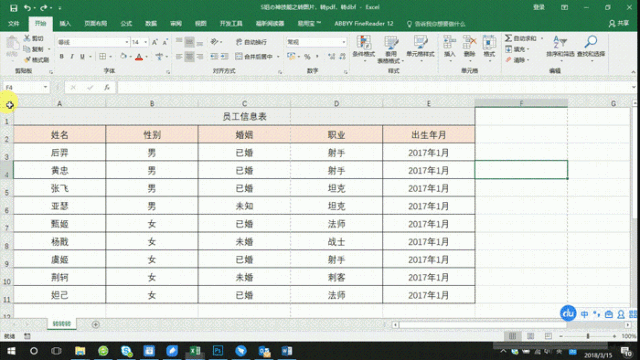The width and height of the screenshot is (640, 360).
Task: Switch to the Page Layout tab
Action: coord(96,24)
